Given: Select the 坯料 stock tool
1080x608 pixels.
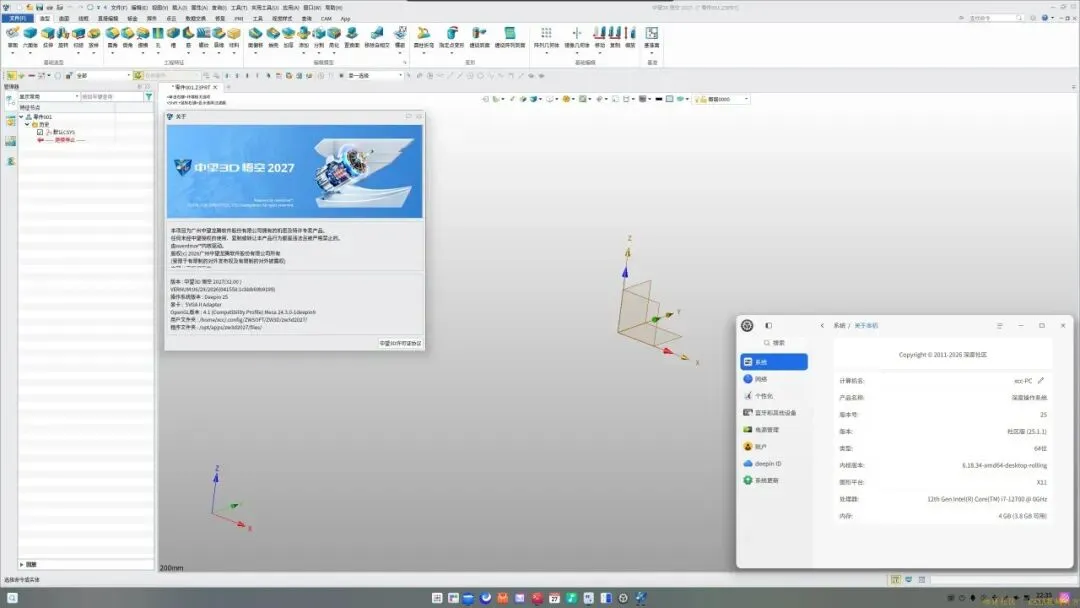Looking at the screenshot, I should pos(234,37).
